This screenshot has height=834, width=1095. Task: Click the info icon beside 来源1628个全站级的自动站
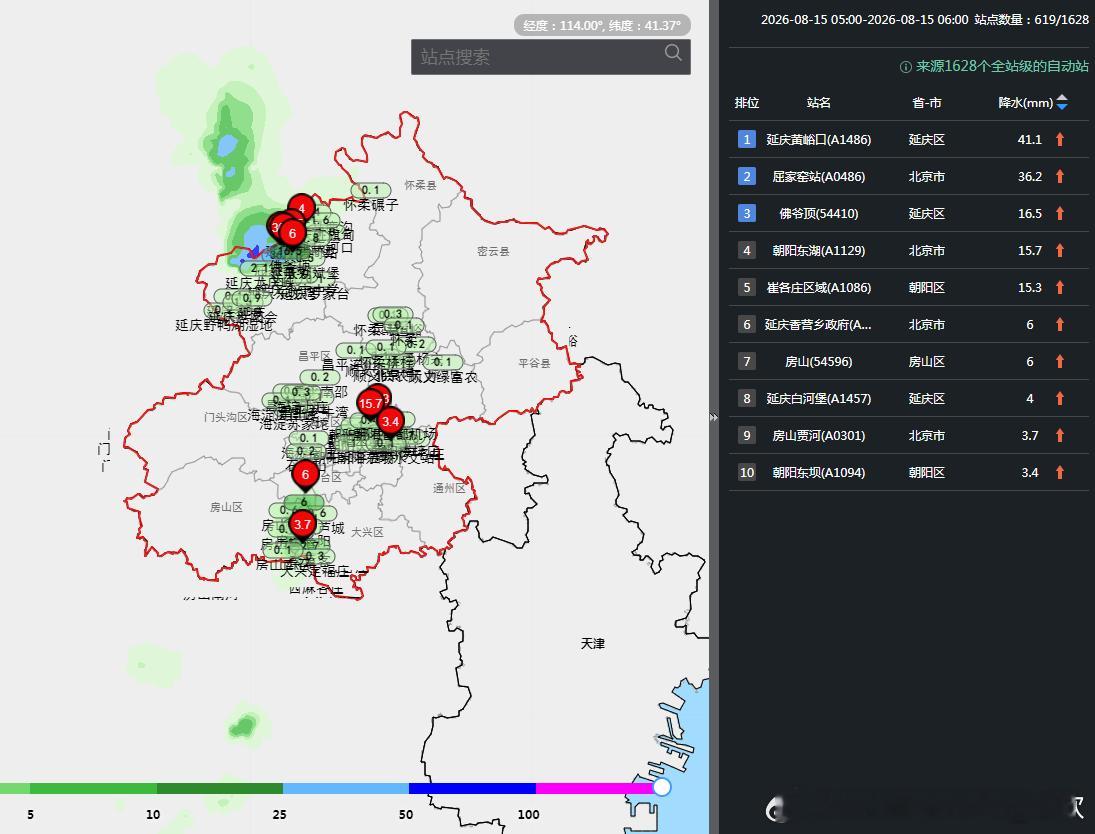point(906,67)
